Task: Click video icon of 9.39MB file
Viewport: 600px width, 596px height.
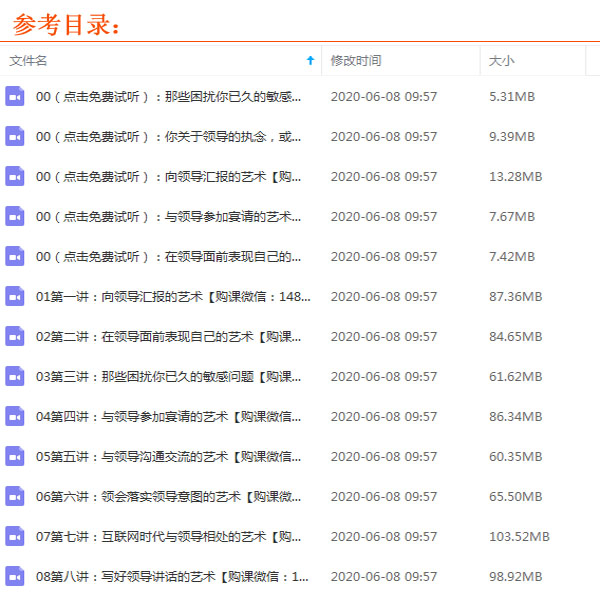Action: 14,136
